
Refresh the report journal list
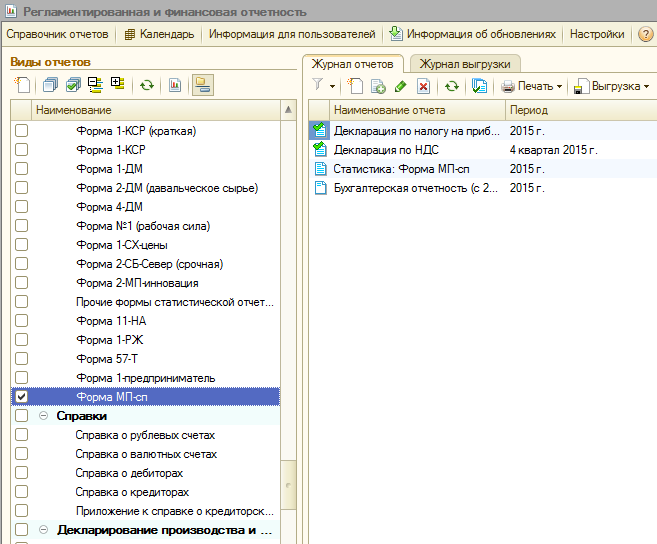[452, 87]
